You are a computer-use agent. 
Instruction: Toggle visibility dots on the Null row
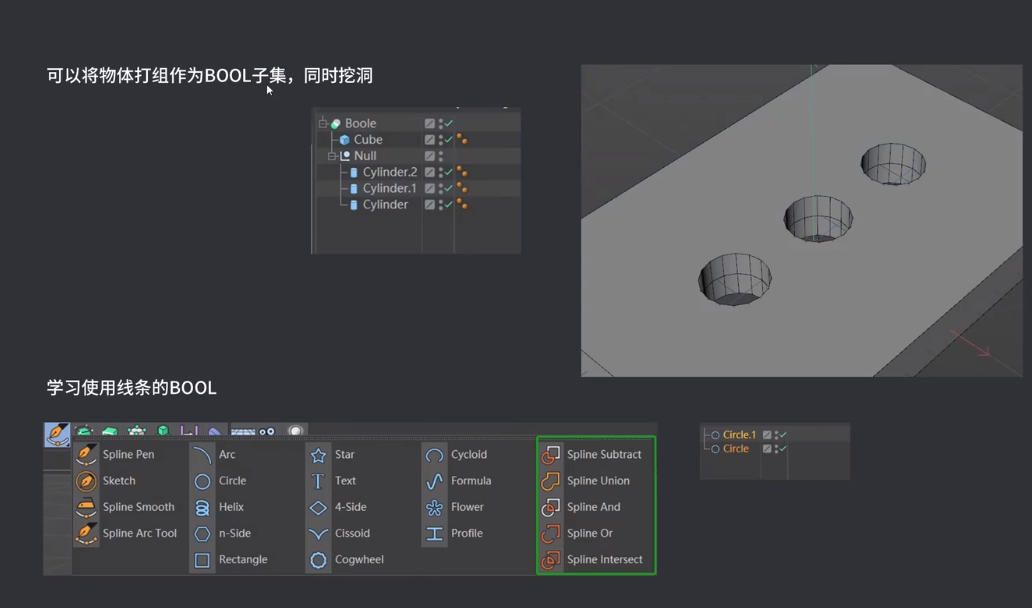click(x=441, y=156)
